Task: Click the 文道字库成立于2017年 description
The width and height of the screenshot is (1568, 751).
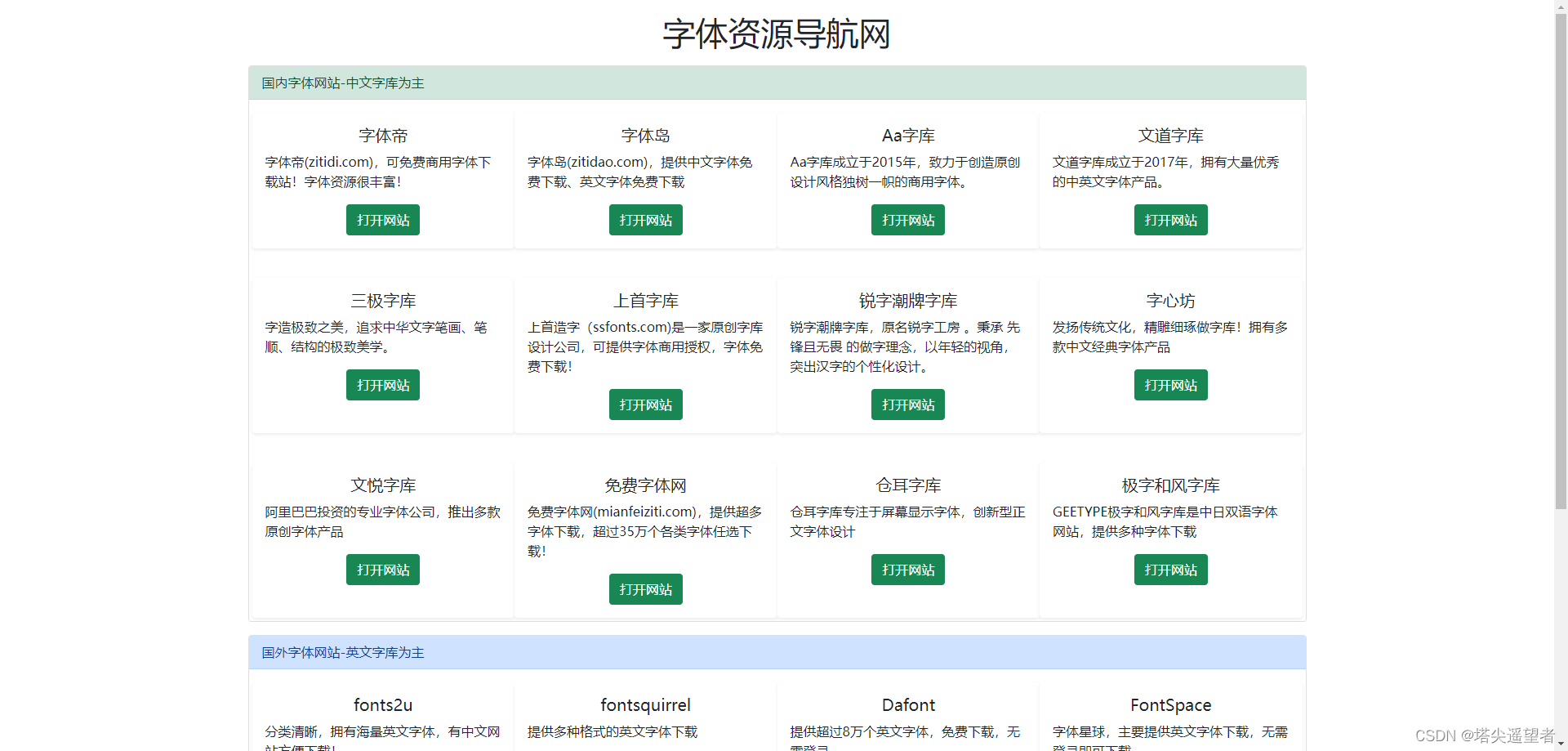Action: click(x=1166, y=172)
